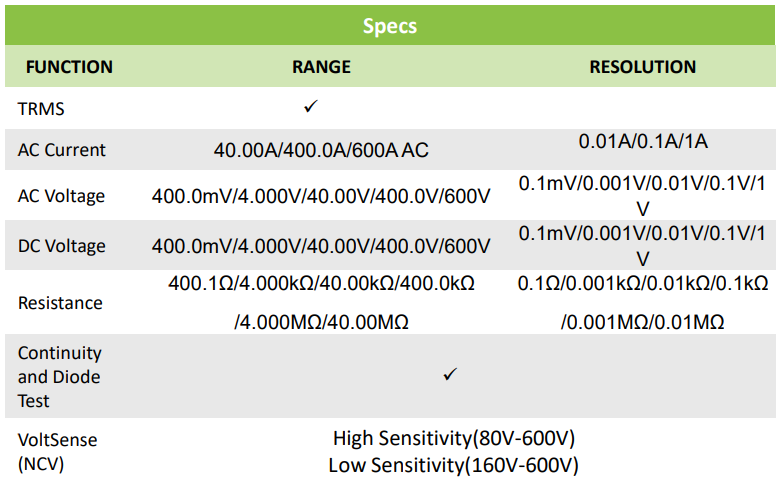777x489 pixels.
Task: Select the AC Voltage range values
Action: click(321, 196)
